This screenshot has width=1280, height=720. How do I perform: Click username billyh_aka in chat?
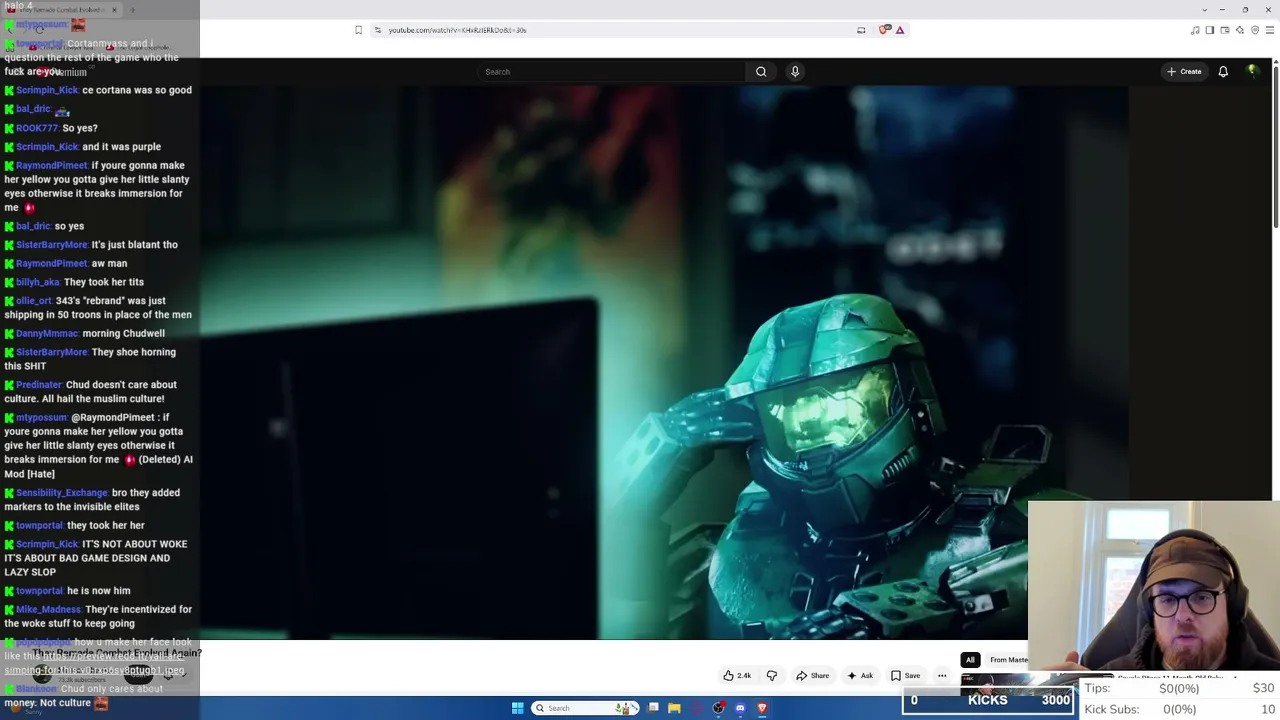tap(38, 282)
